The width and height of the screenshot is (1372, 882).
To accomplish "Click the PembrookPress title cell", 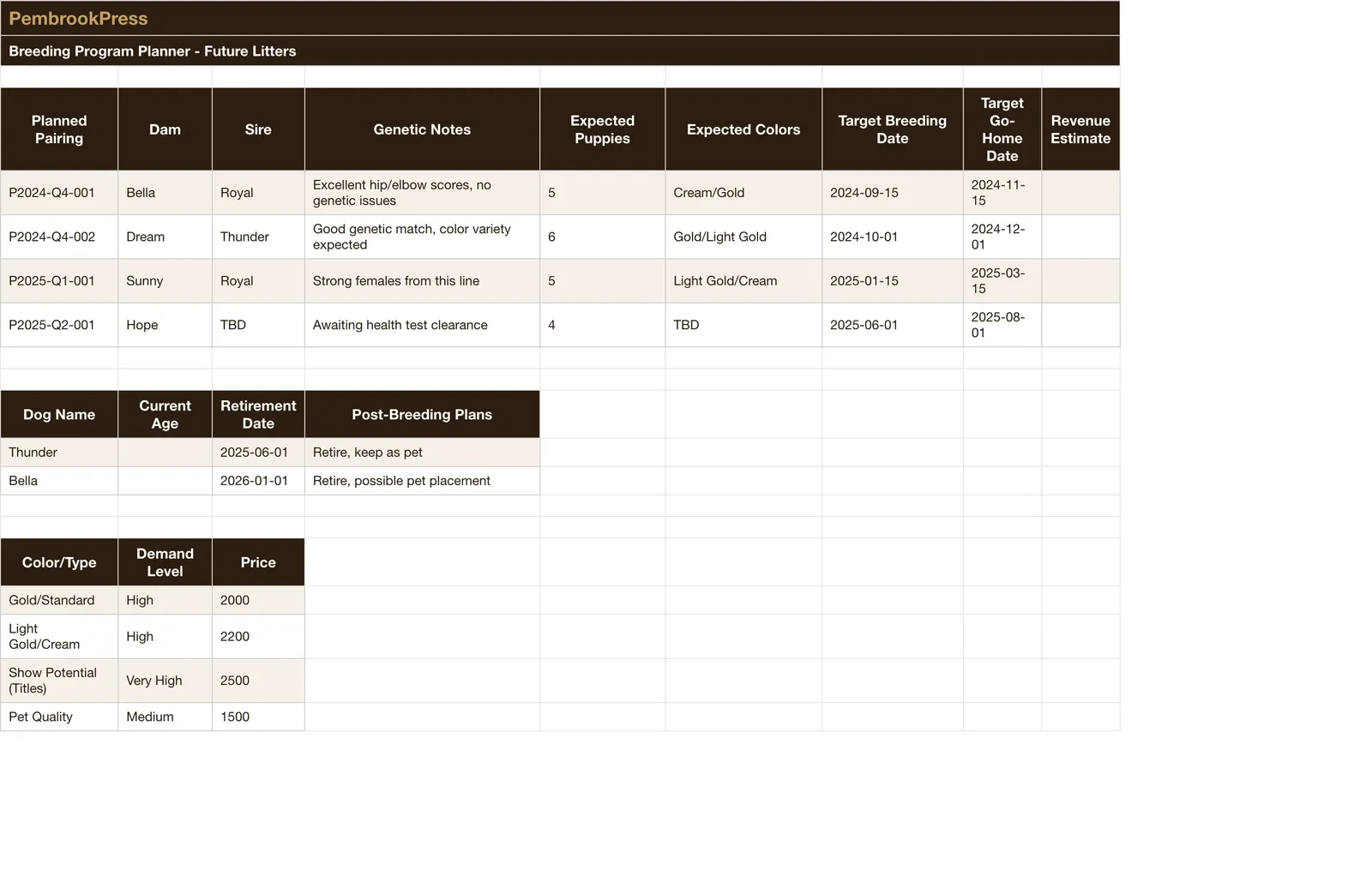I will click(560, 18).
